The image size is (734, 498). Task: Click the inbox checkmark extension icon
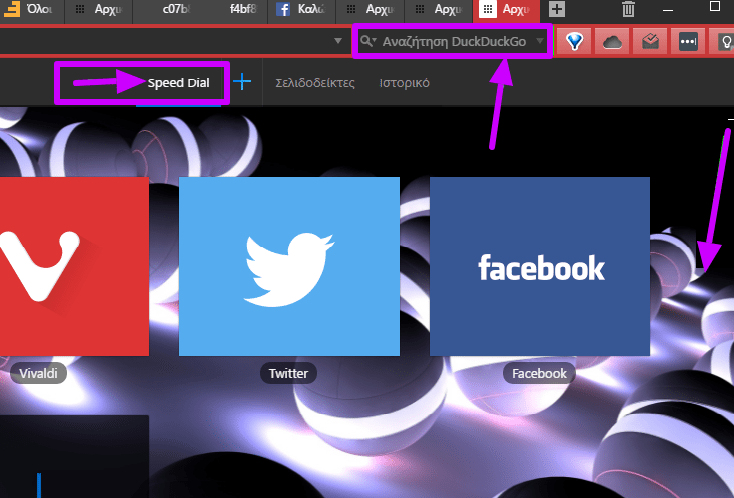pos(650,42)
